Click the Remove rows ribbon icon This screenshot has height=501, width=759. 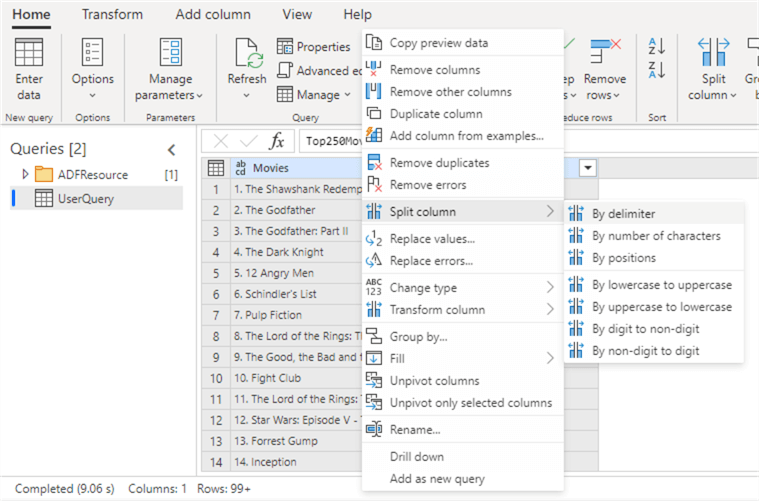click(605, 52)
